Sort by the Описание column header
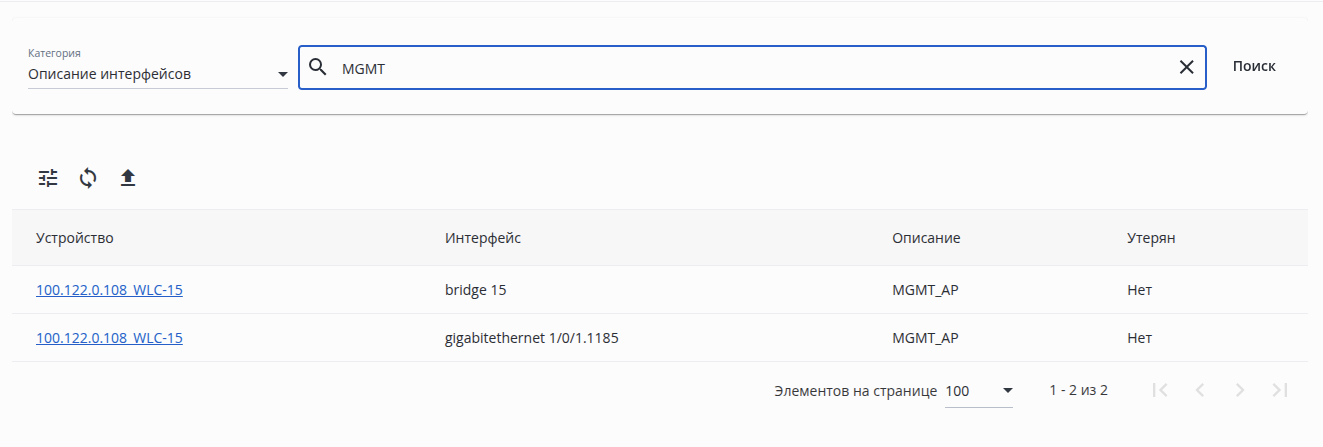 pyautogui.click(x=926, y=238)
